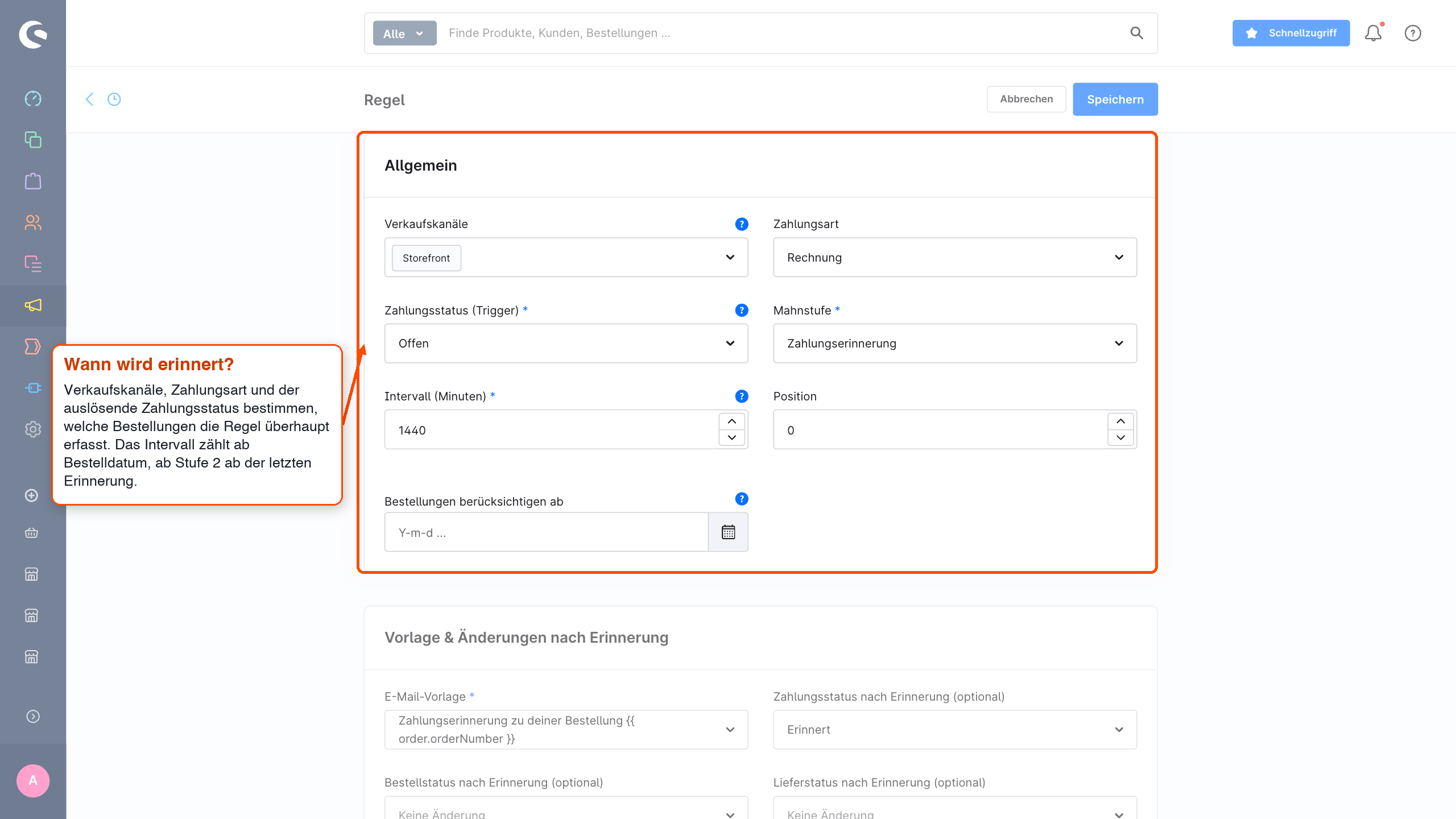Image resolution: width=1456 pixels, height=819 pixels.
Task: Click the search magnifier icon
Action: 1136,33
